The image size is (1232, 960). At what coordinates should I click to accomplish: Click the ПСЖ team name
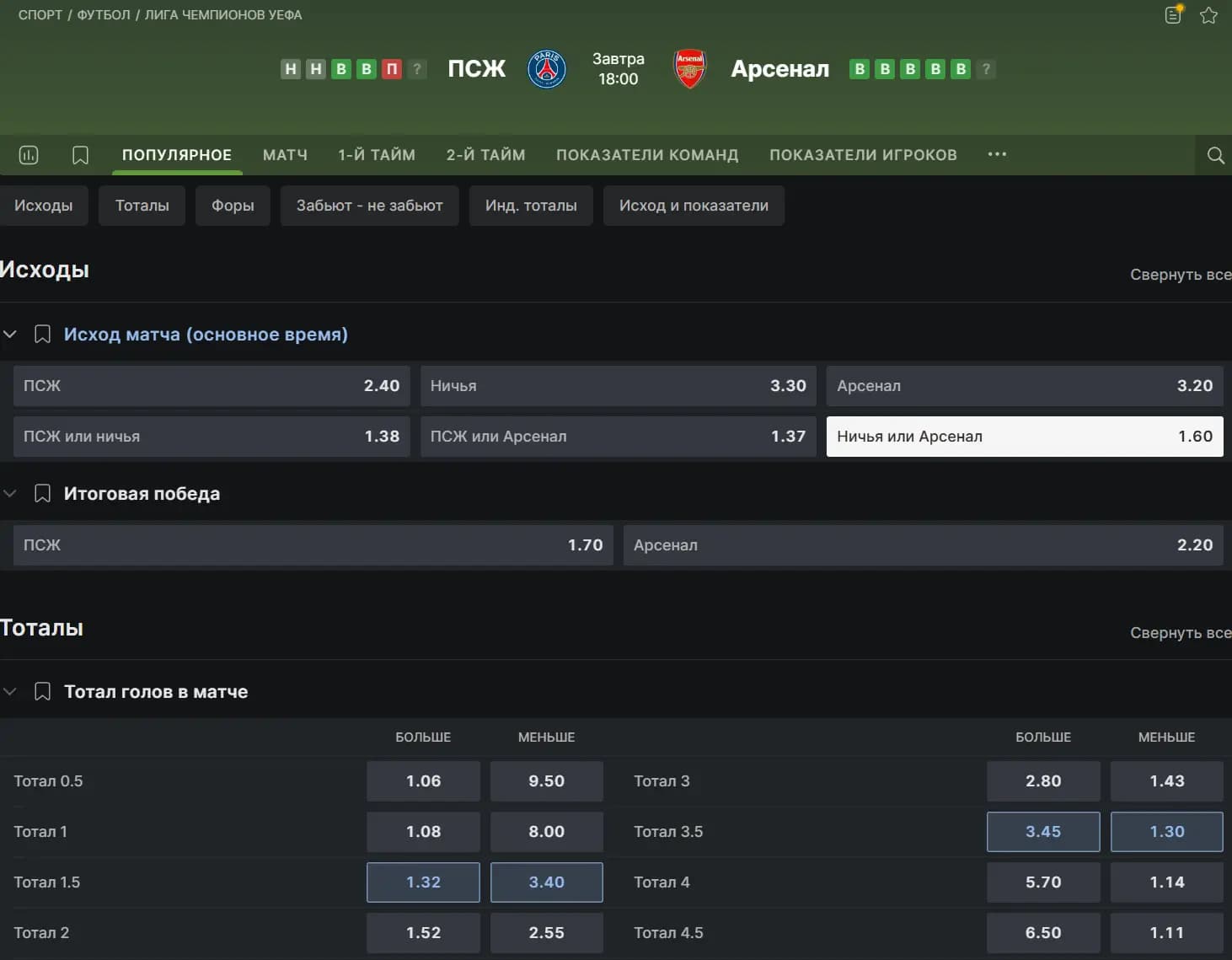pos(477,69)
